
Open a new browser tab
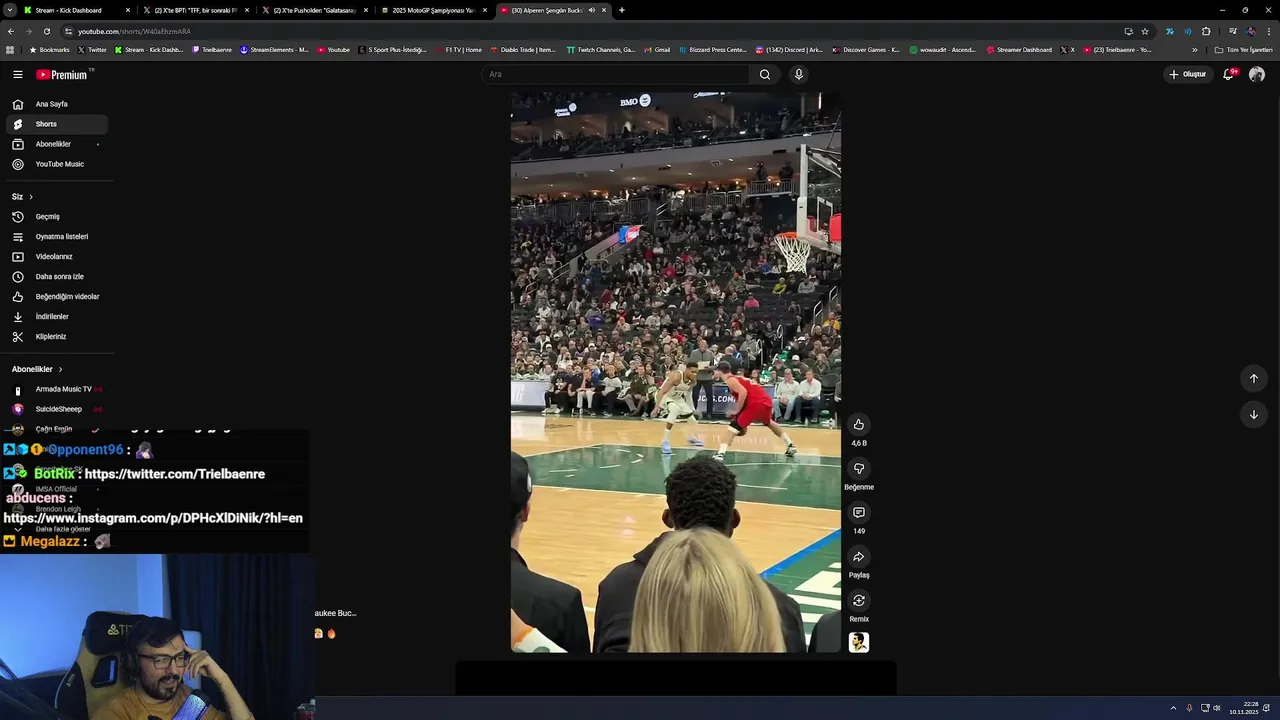(x=621, y=10)
